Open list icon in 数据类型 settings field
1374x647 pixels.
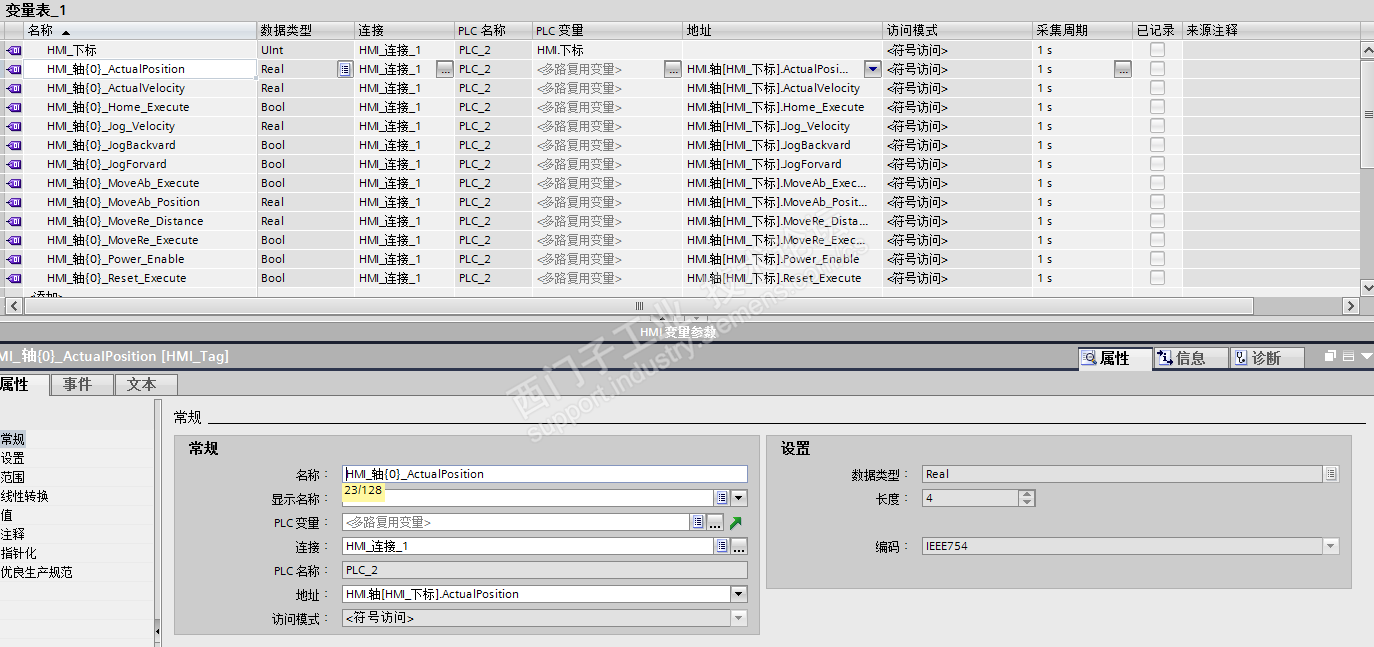tap(1331, 474)
